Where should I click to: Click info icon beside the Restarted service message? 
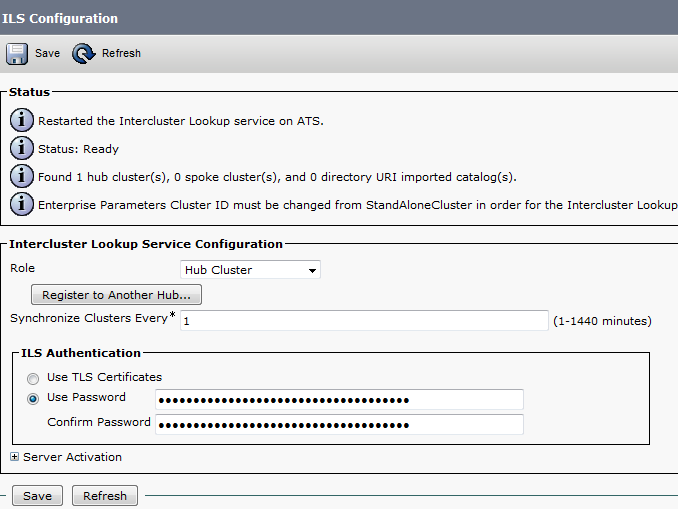(x=21, y=121)
